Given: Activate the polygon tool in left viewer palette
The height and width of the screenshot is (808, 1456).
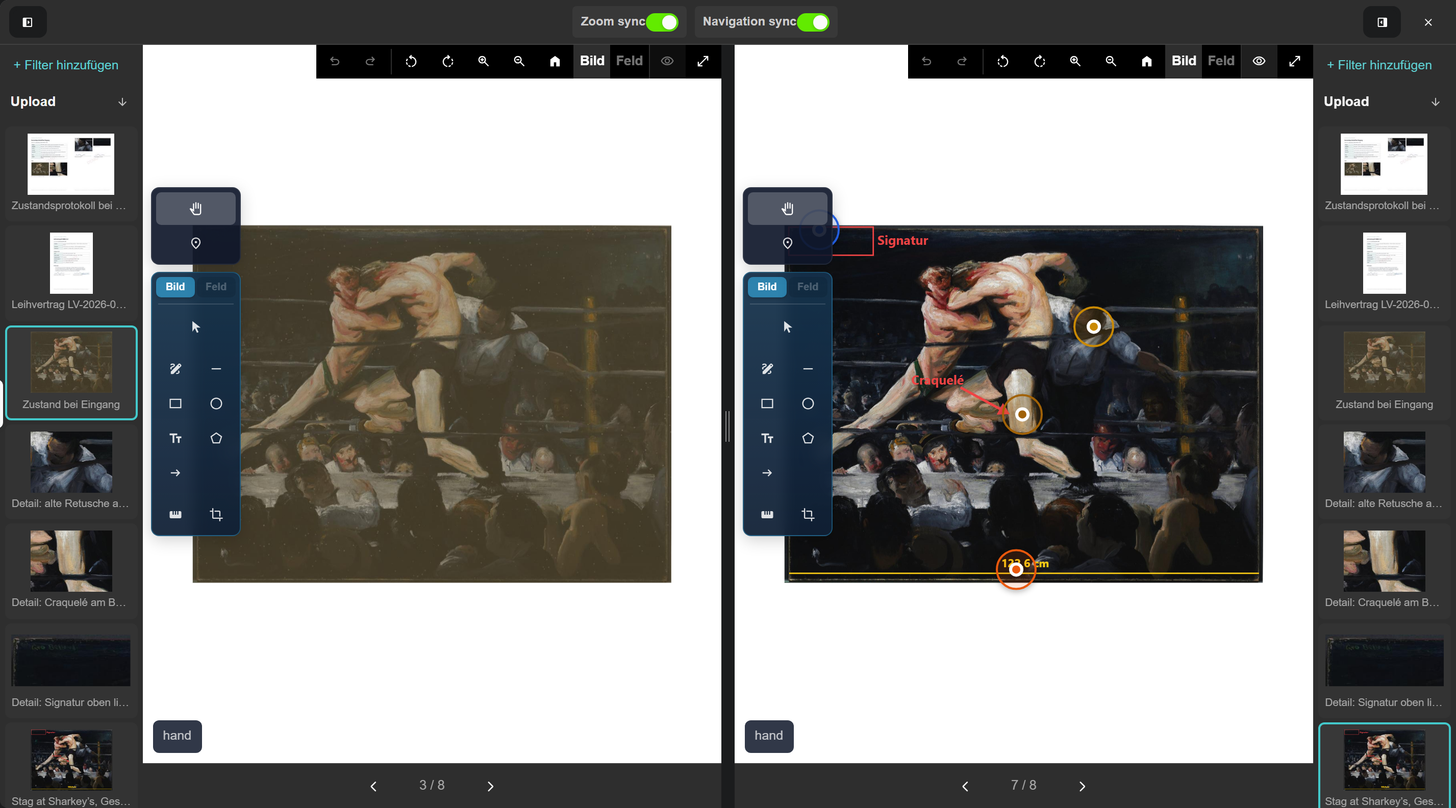Looking at the screenshot, I should point(216,438).
